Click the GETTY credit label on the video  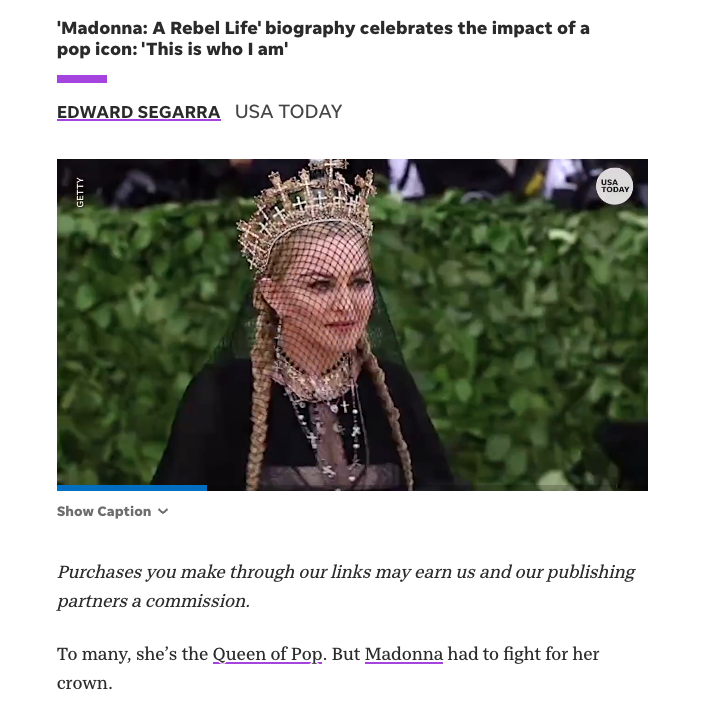[x=80, y=192]
